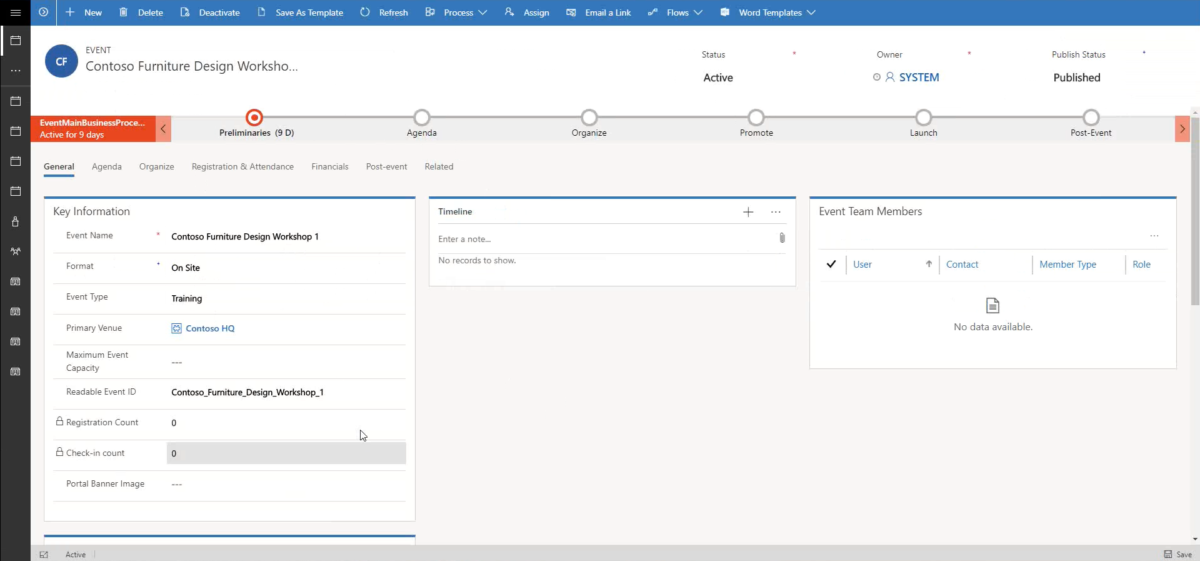Assign the record to another user

(527, 12)
